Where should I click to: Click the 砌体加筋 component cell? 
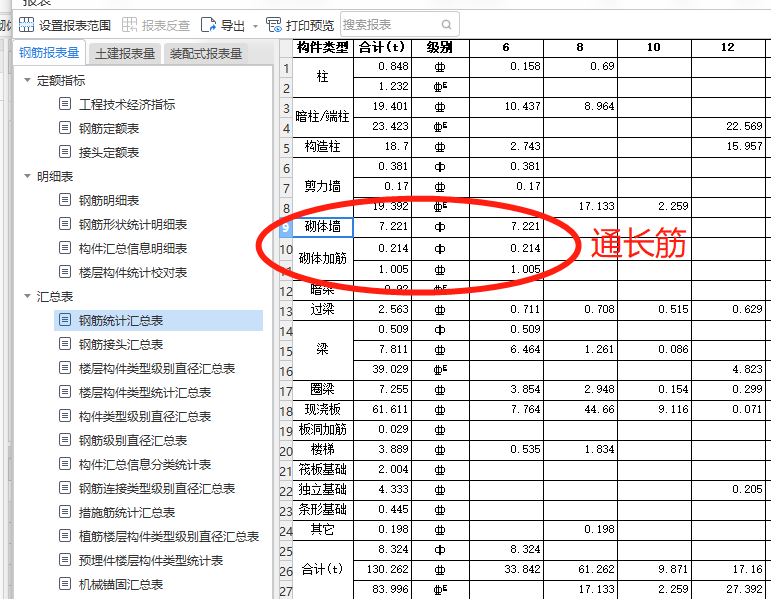click(323, 258)
